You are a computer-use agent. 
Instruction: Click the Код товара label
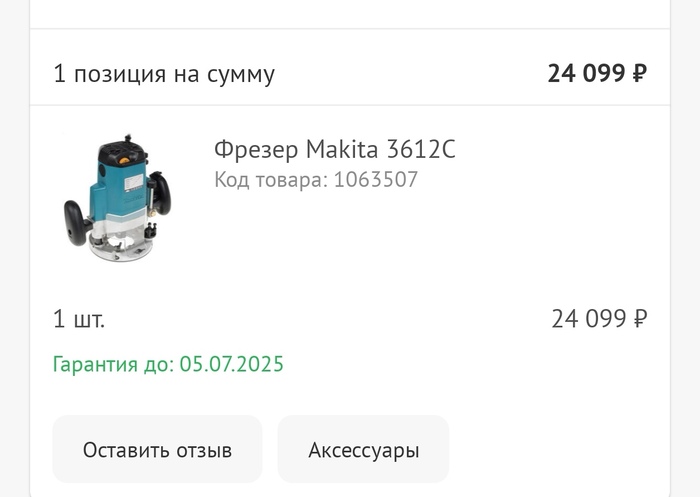coord(270,181)
